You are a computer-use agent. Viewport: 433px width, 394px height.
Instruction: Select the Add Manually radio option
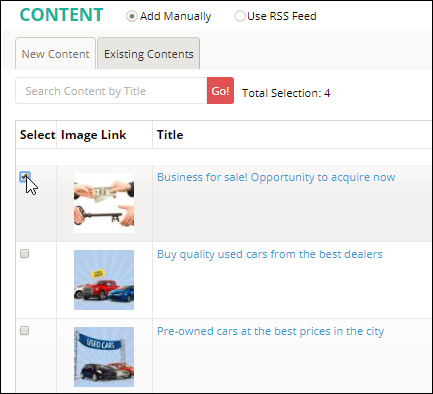click(x=131, y=16)
